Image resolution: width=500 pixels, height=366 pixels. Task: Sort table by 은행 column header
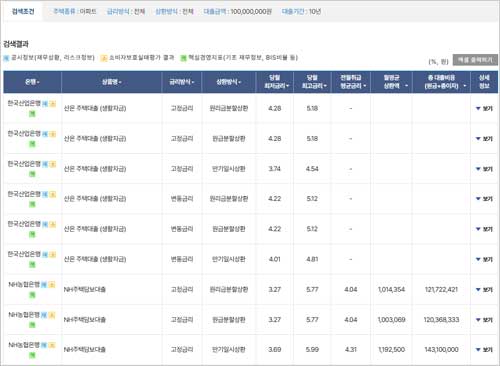(x=32, y=82)
